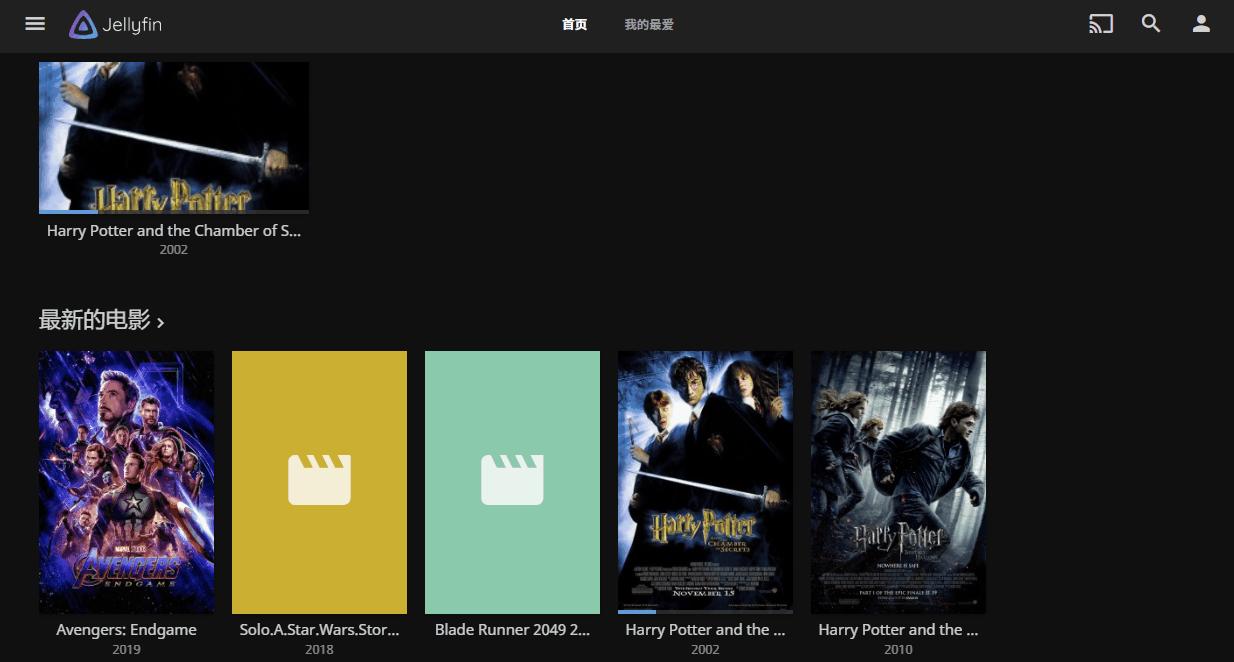Switch to the 我的最爱 tab

point(649,25)
